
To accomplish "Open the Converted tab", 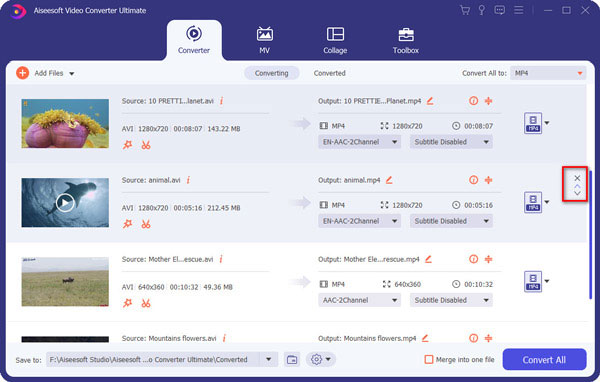I will 329,73.
